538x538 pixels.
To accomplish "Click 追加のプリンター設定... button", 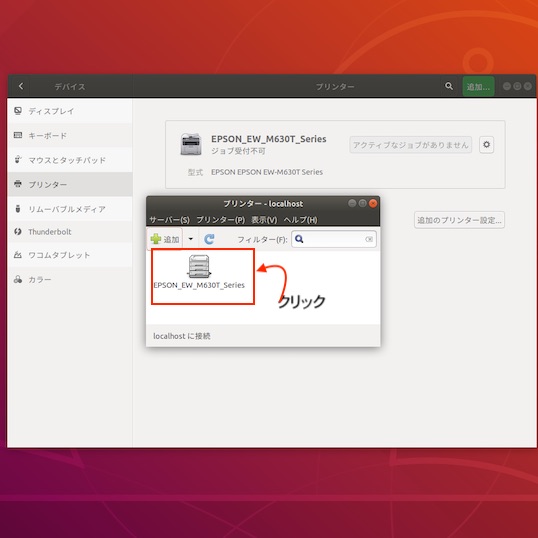I will (459, 220).
